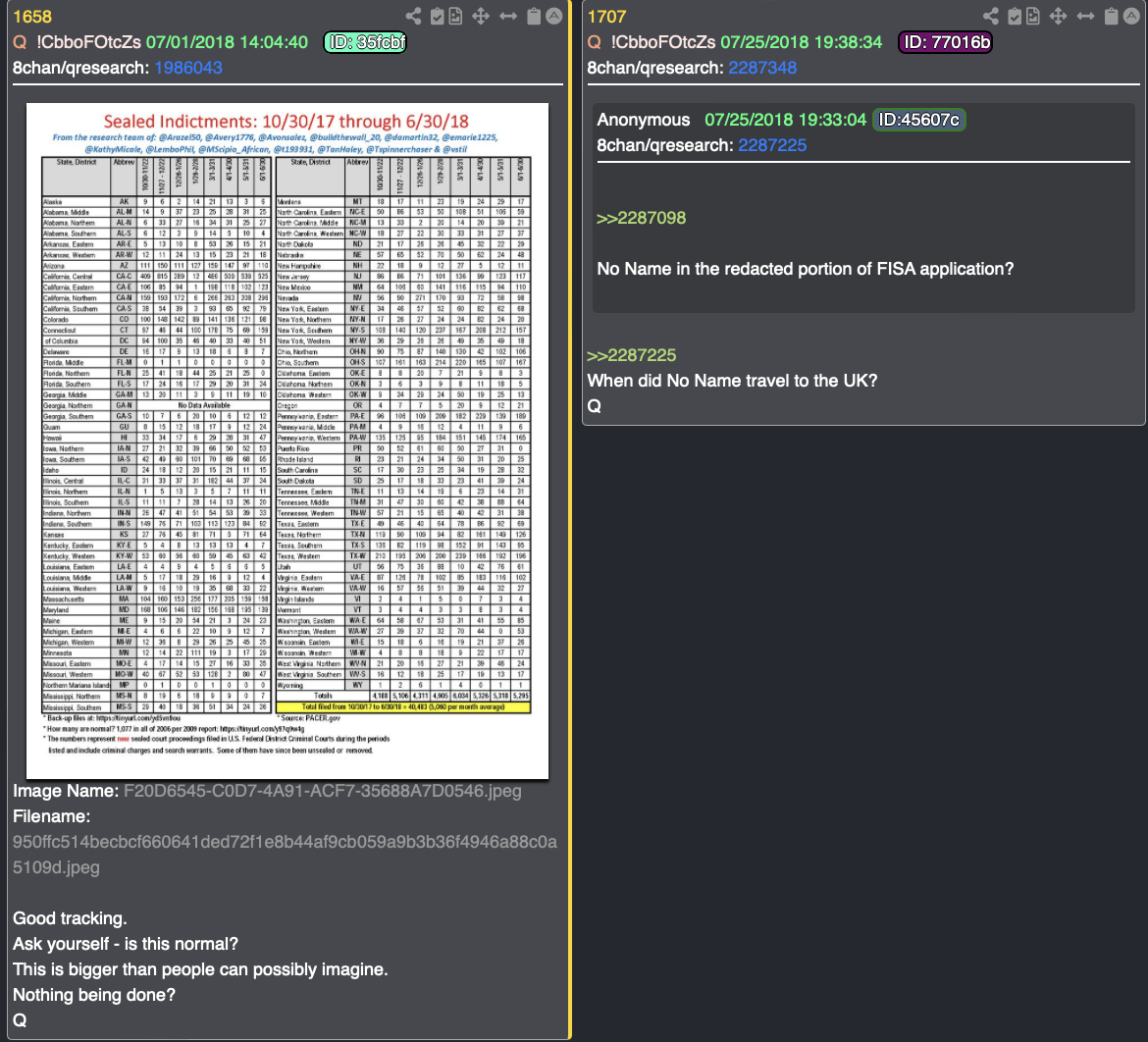
Task: Follow the >>2287098 reply reference
Action: 642,218
